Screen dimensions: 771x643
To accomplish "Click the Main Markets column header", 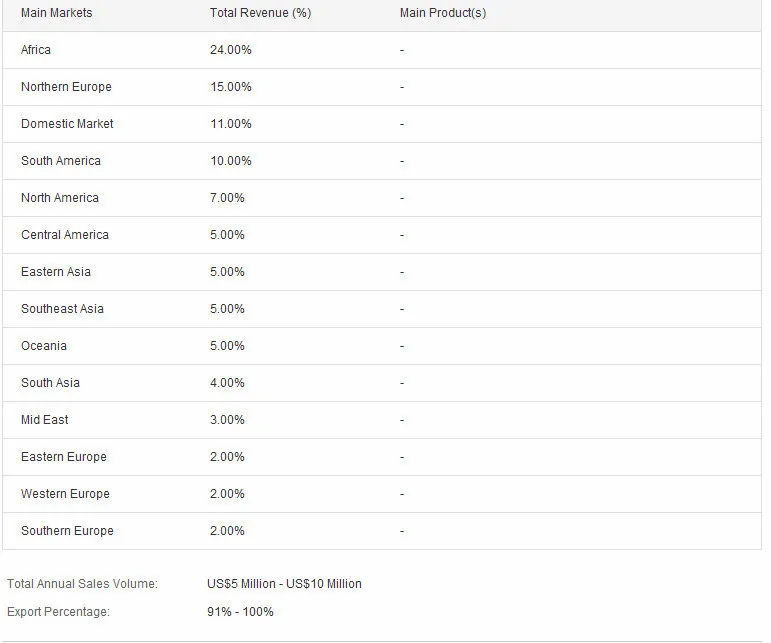I will click(x=57, y=13).
